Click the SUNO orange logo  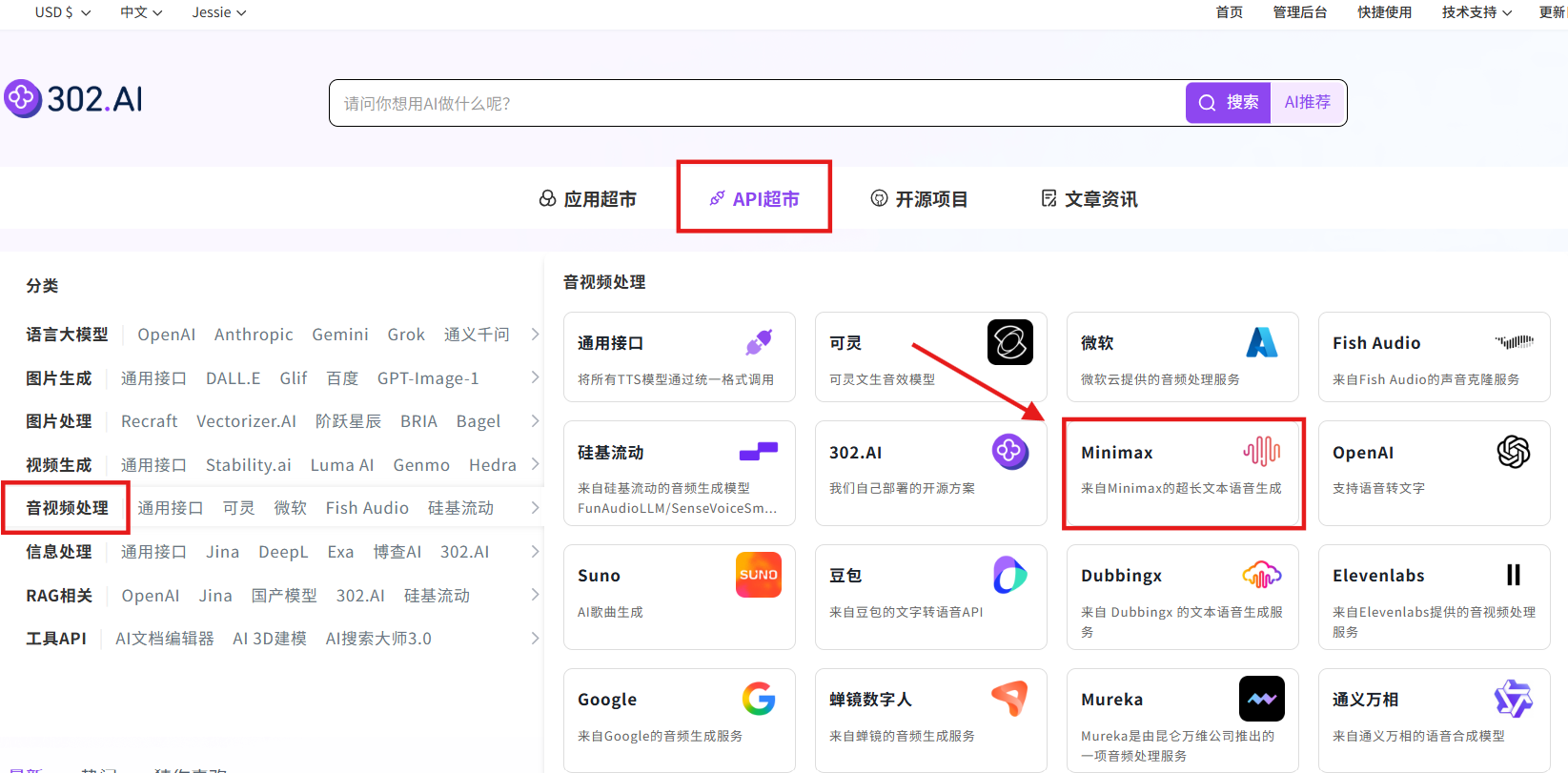759,575
